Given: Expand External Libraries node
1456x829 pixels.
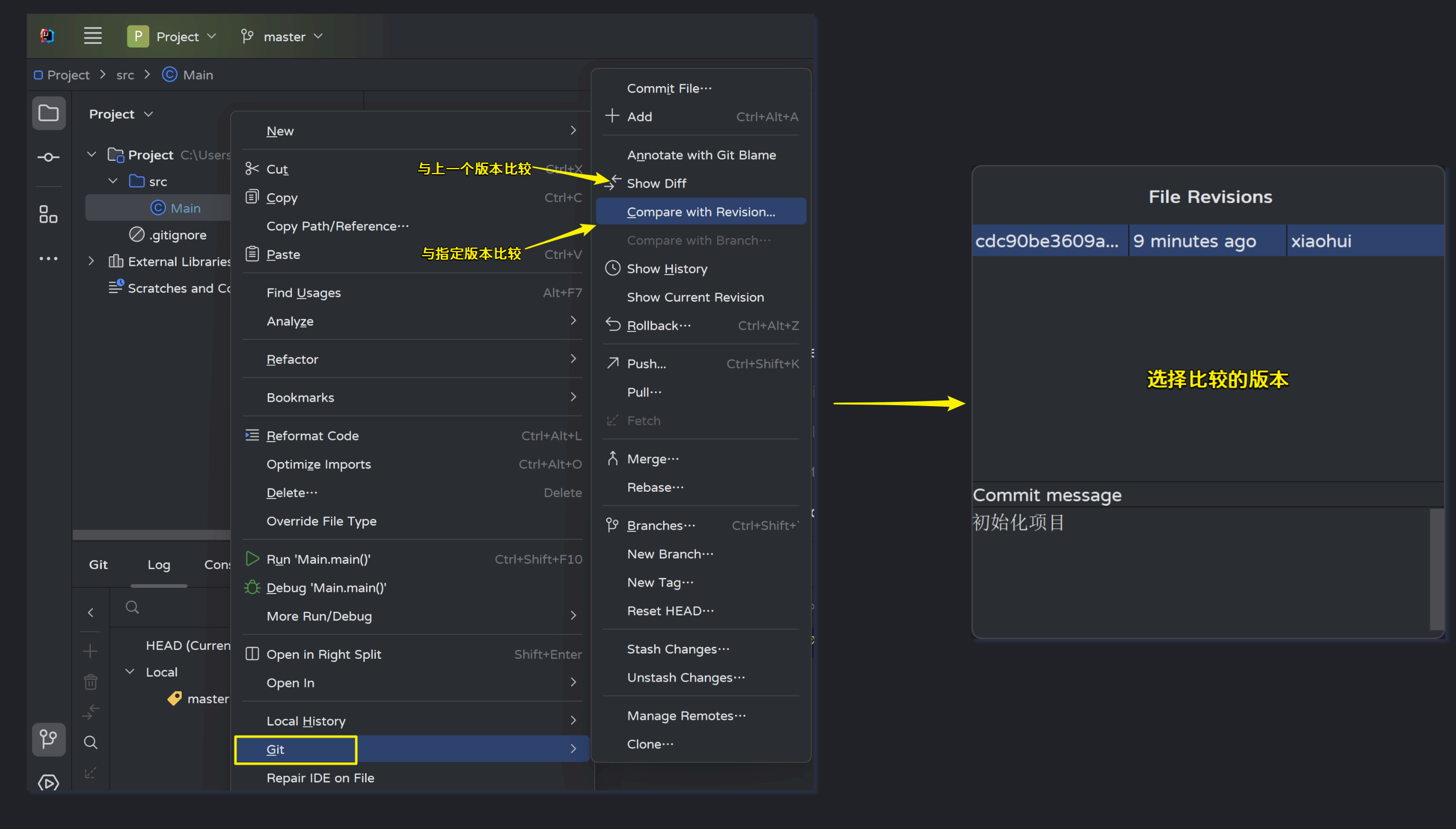Looking at the screenshot, I should click(91, 262).
